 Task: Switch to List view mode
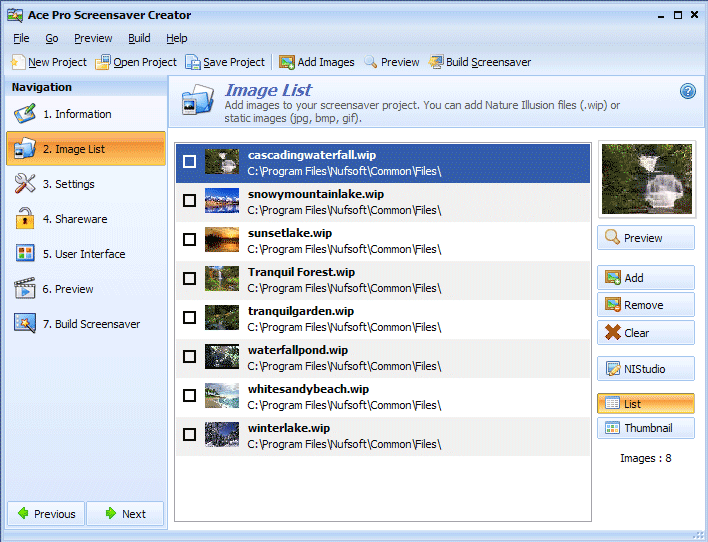646,404
